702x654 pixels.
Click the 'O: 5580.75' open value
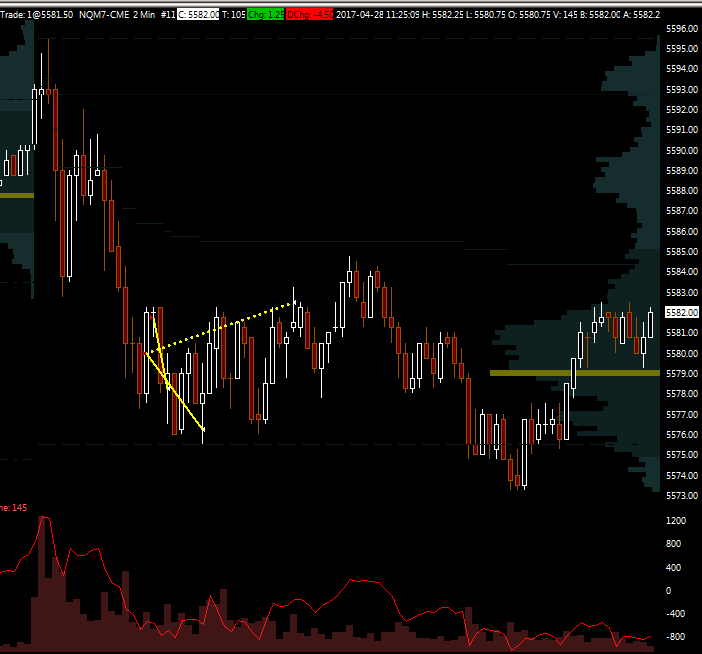tap(529, 15)
